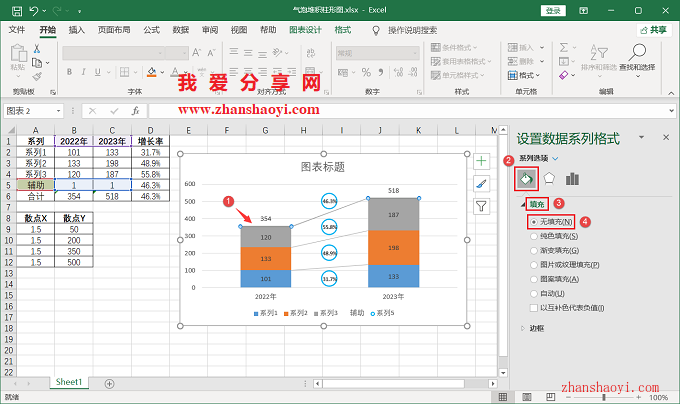
Task: Click the Format Painter brush icon
Action: [x=37, y=77]
